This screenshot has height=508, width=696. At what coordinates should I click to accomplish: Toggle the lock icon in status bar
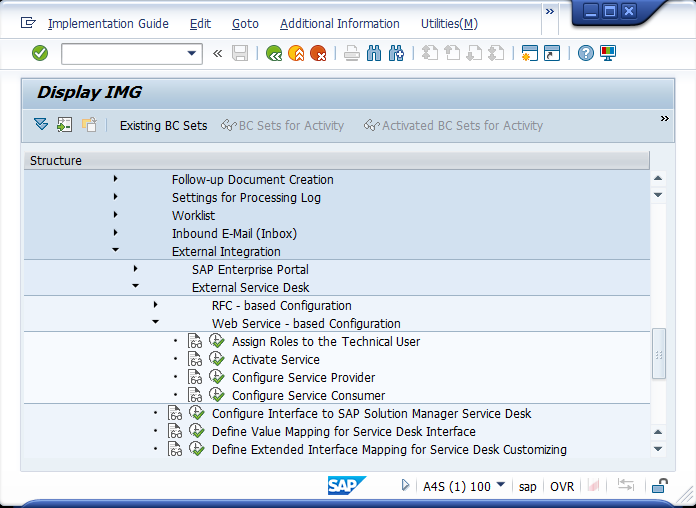pos(660,486)
